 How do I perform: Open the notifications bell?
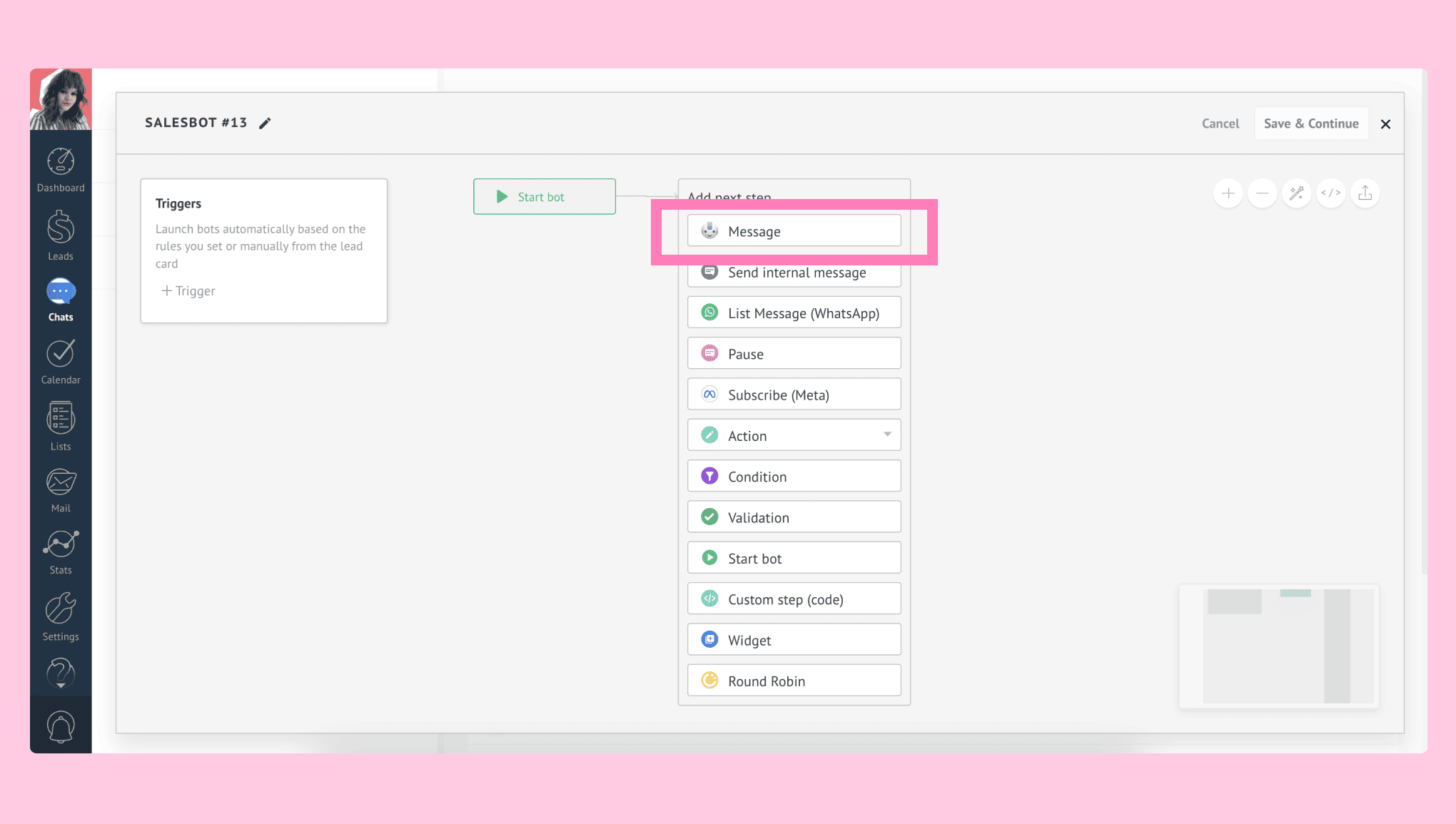point(61,727)
